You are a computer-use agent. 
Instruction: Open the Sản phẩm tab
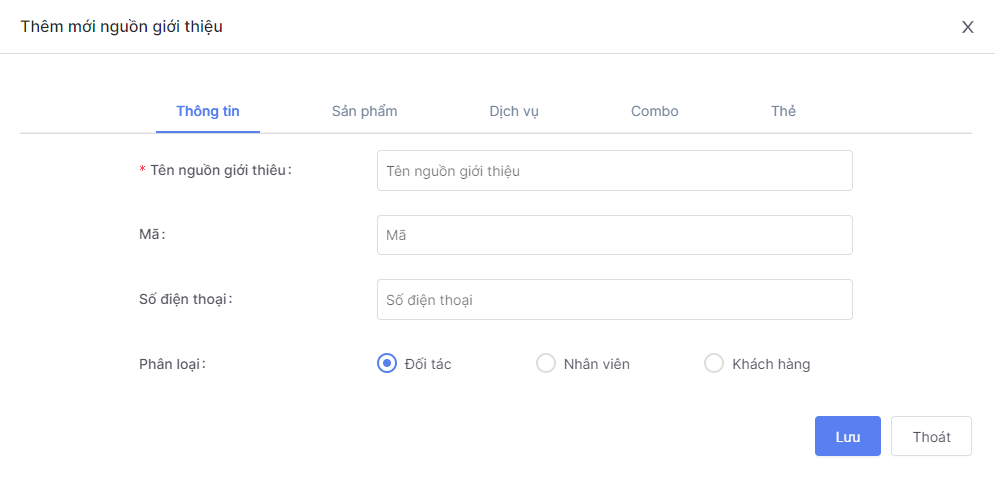pyautogui.click(x=364, y=111)
